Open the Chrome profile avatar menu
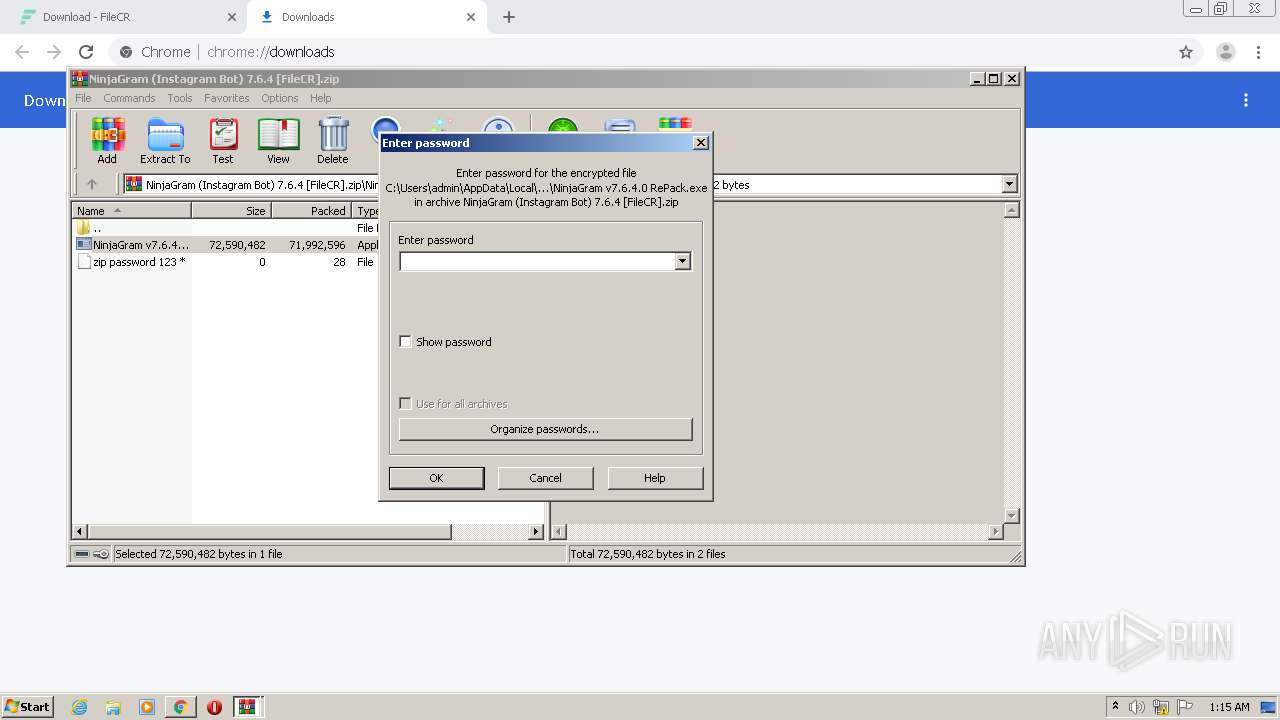This screenshot has width=1280, height=720. click(x=1226, y=52)
